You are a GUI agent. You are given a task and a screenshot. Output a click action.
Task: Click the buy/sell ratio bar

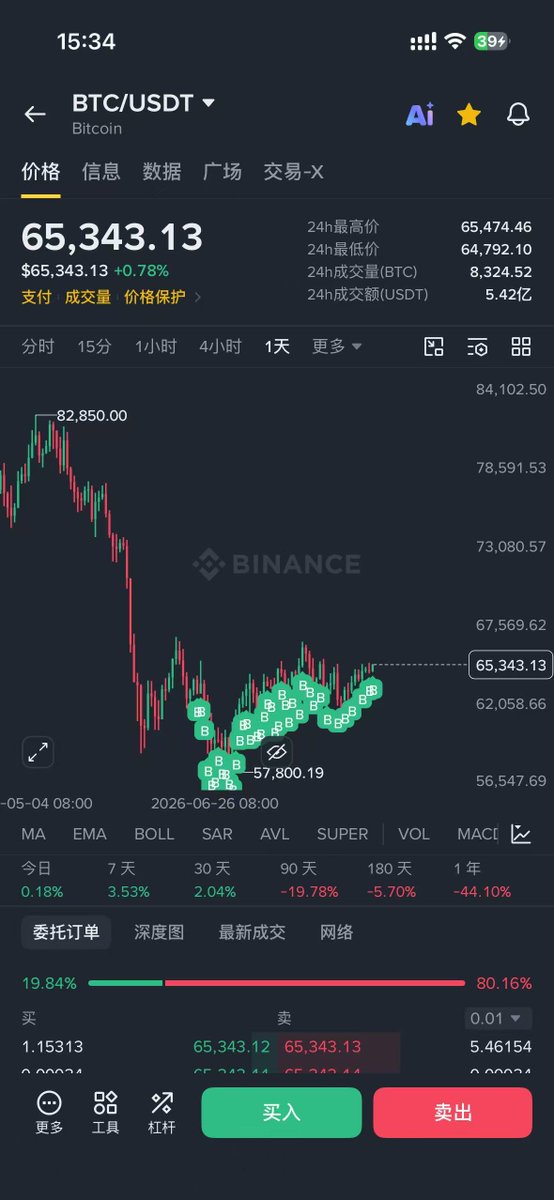276,983
